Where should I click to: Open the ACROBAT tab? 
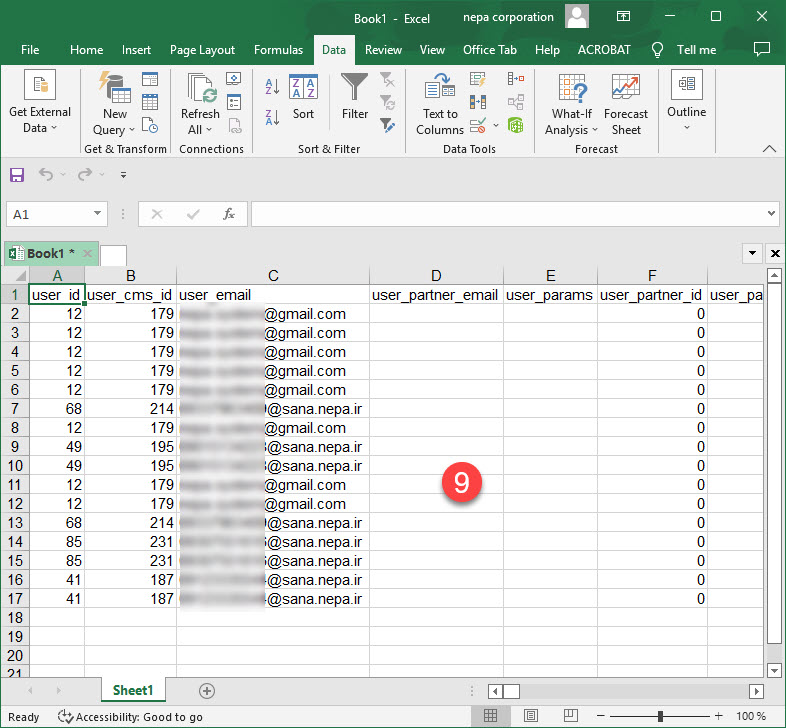coord(604,50)
